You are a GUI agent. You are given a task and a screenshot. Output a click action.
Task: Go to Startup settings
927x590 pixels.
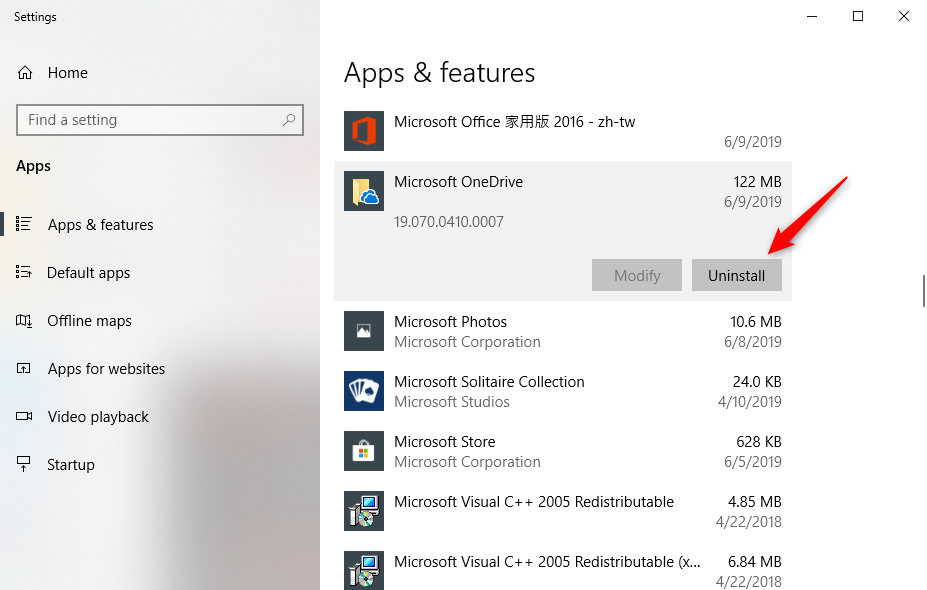(71, 465)
